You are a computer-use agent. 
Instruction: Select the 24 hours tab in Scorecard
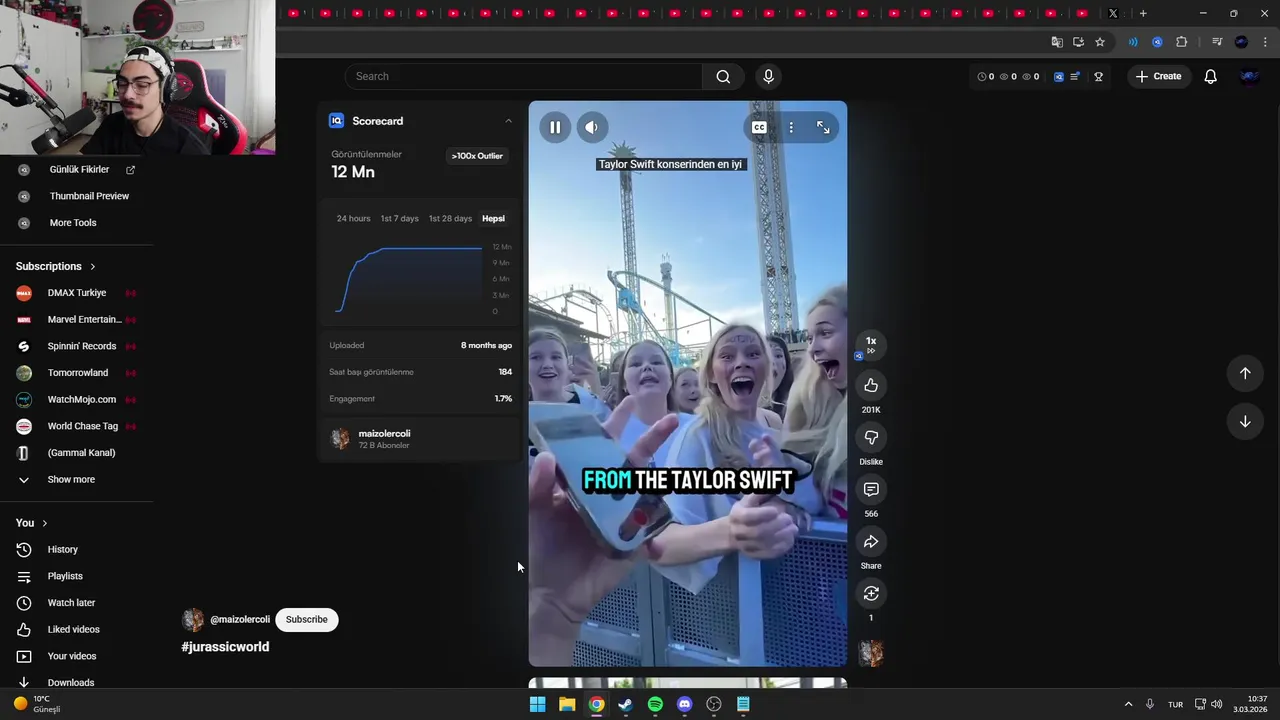pyautogui.click(x=353, y=218)
